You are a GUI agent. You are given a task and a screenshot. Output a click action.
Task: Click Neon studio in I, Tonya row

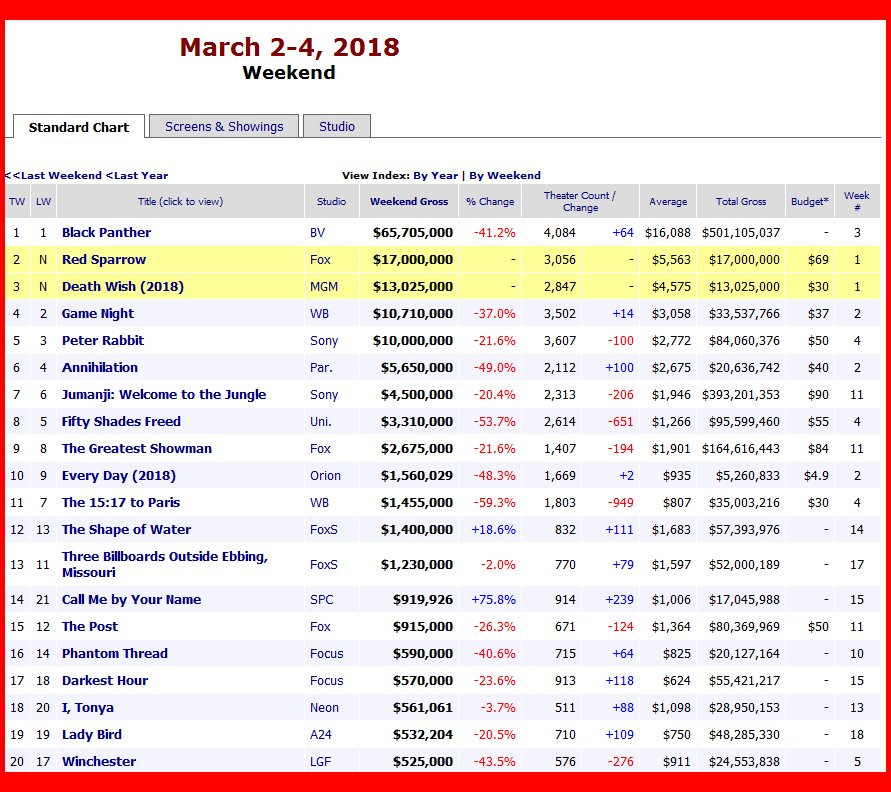point(324,707)
